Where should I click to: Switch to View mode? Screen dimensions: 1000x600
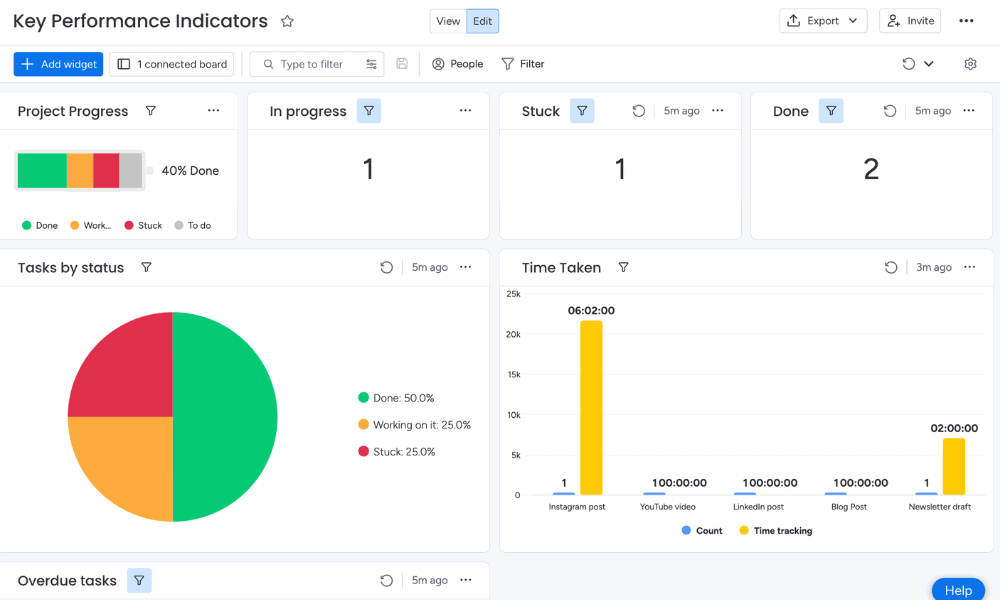[x=448, y=21]
